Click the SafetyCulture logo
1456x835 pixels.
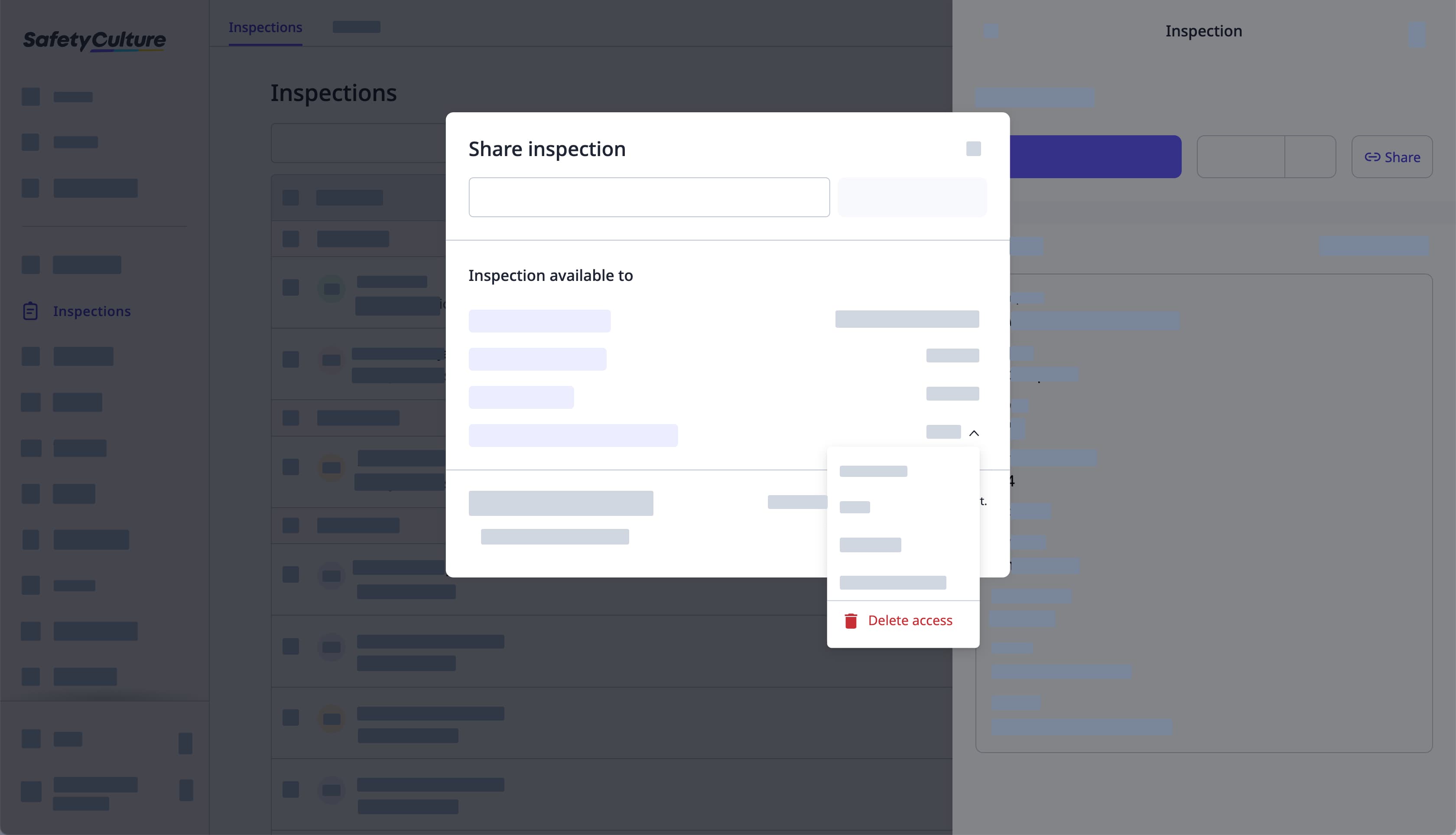tap(94, 40)
